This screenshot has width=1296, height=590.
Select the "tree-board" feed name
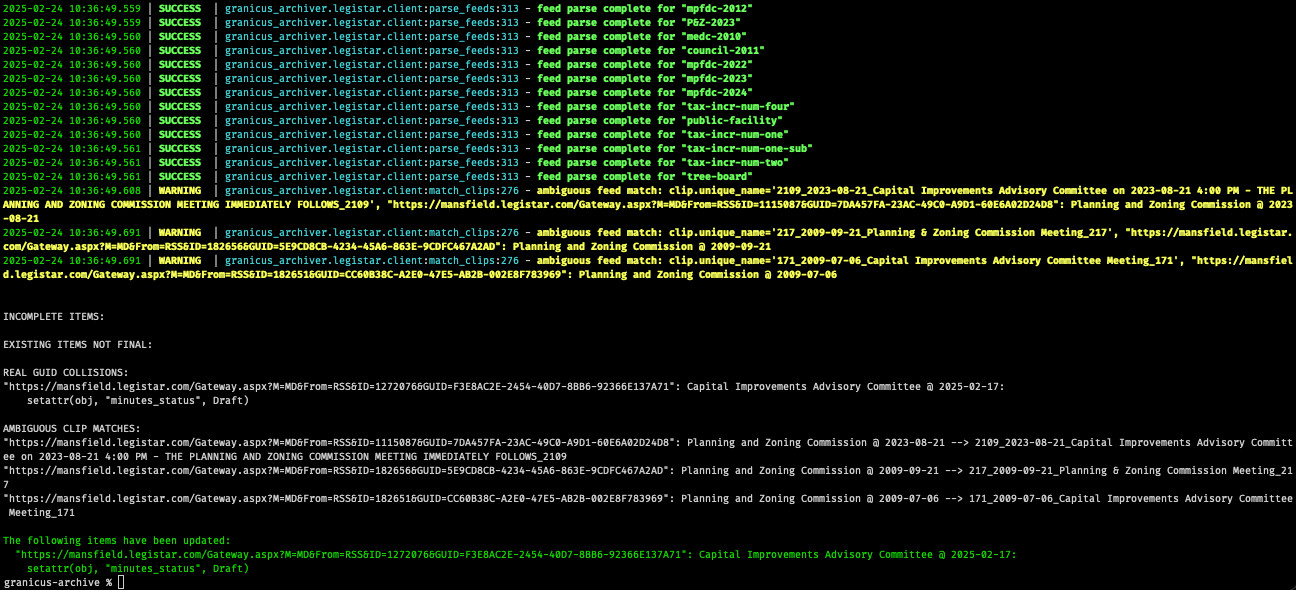click(716, 175)
